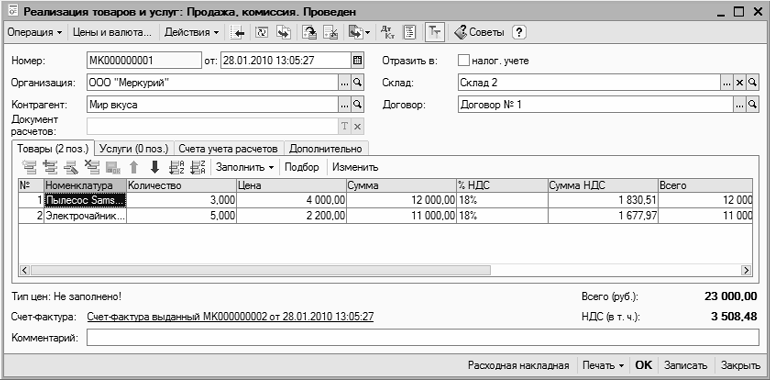The height and width of the screenshot is (380, 770).
Task: Click magnifier icon for Контрагент field
Action: (358, 104)
